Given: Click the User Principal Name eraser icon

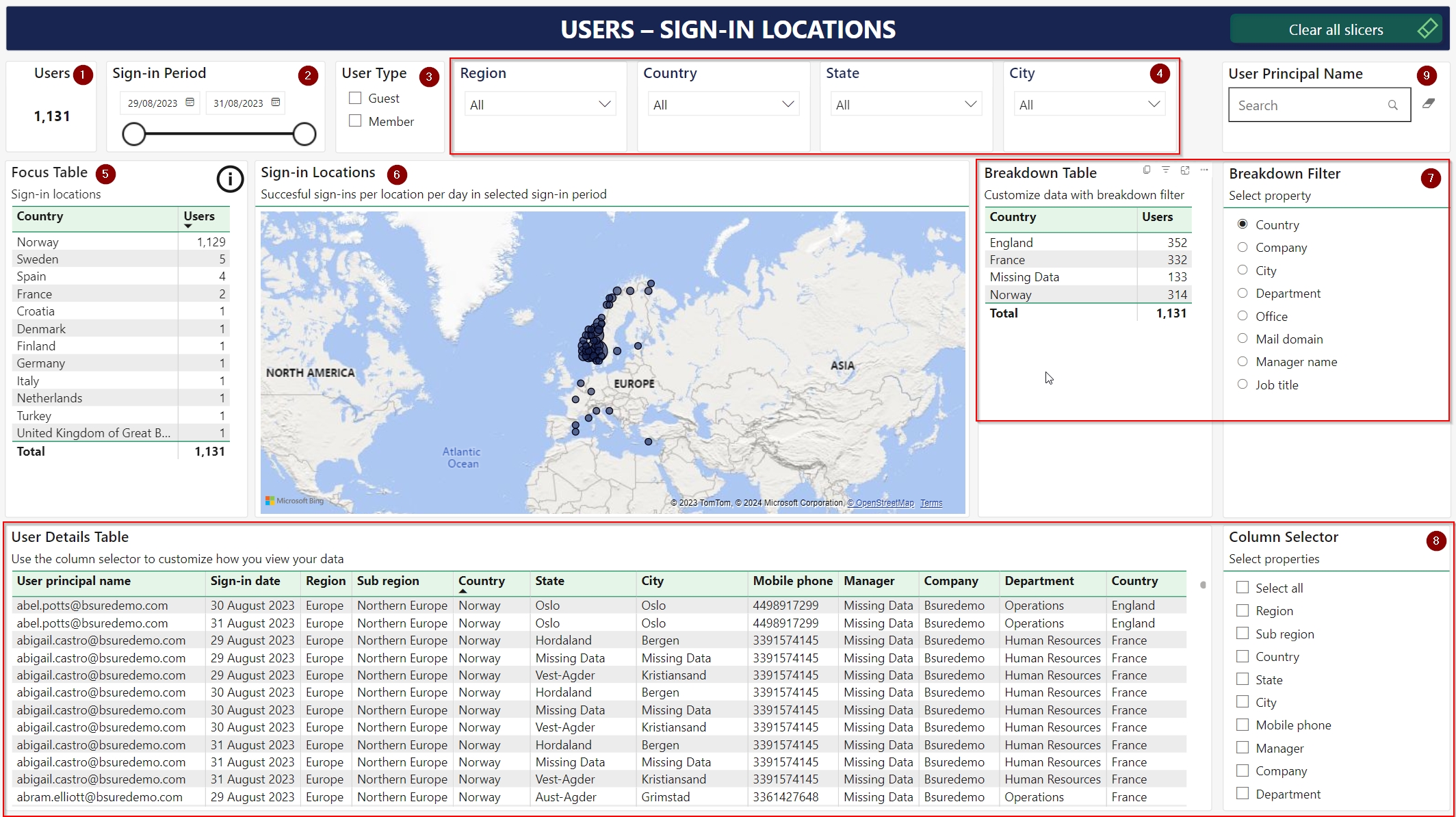Looking at the screenshot, I should click(x=1429, y=104).
